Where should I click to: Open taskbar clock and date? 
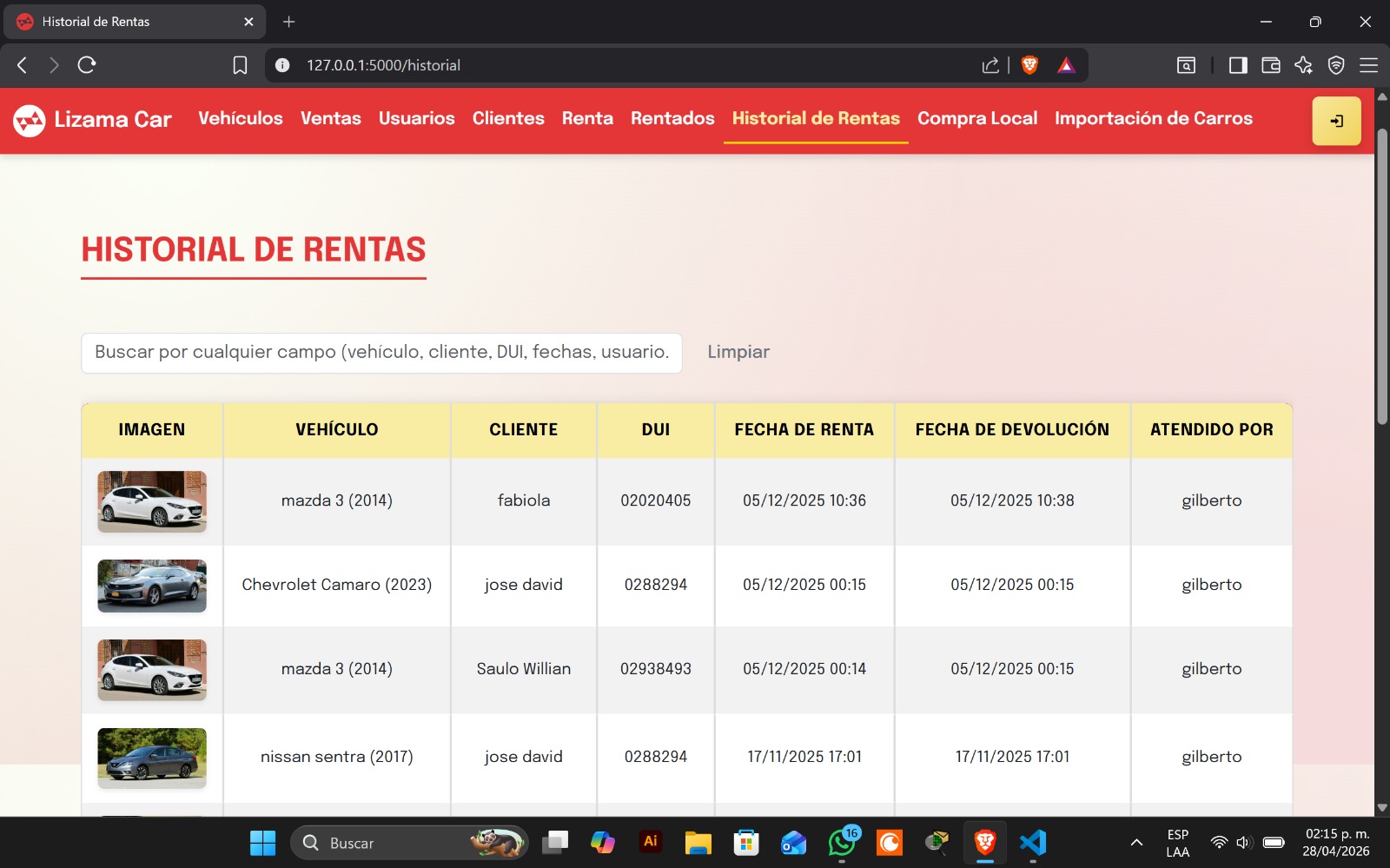(x=1336, y=843)
